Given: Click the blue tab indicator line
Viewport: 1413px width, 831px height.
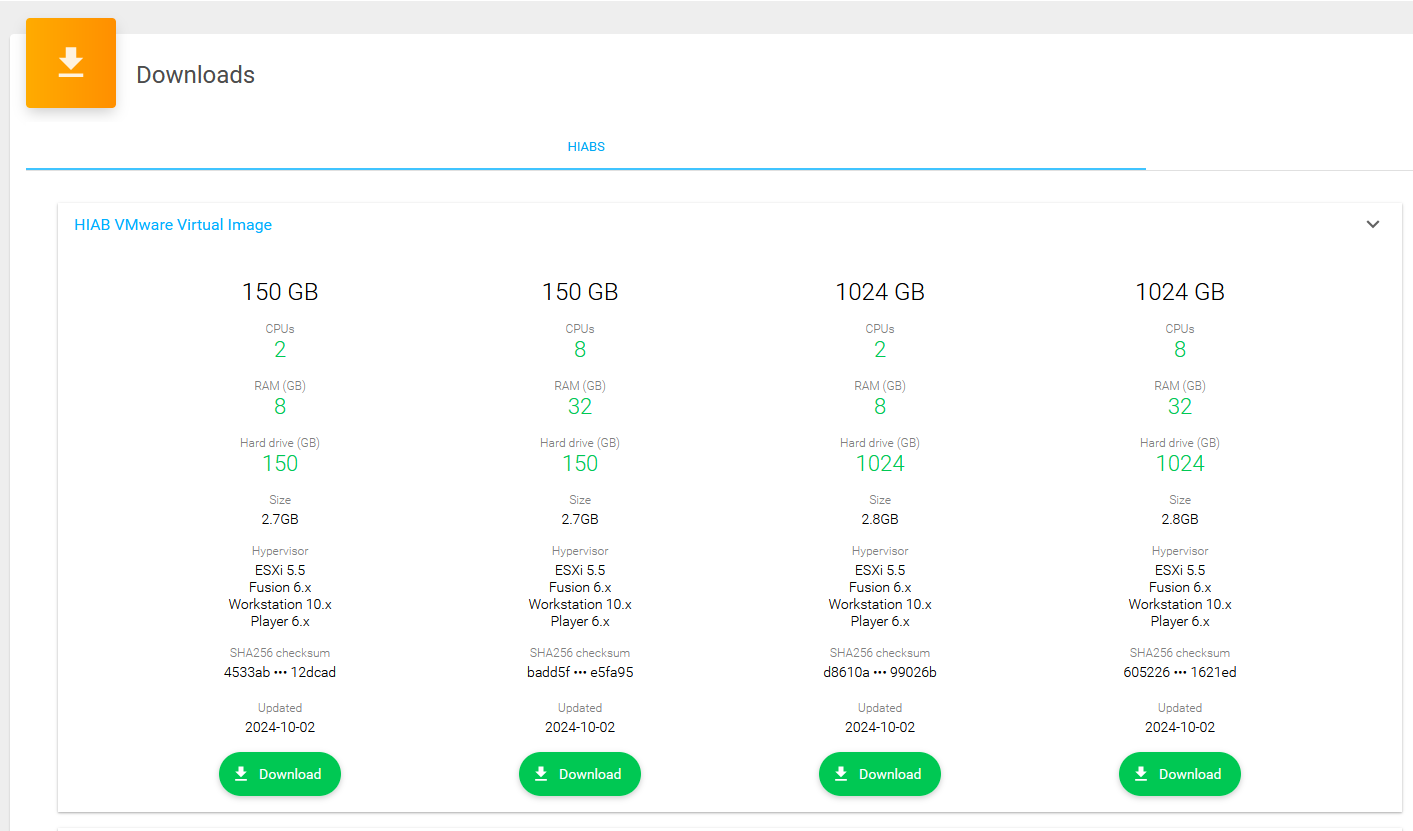Looking at the screenshot, I should pos(586,169).
